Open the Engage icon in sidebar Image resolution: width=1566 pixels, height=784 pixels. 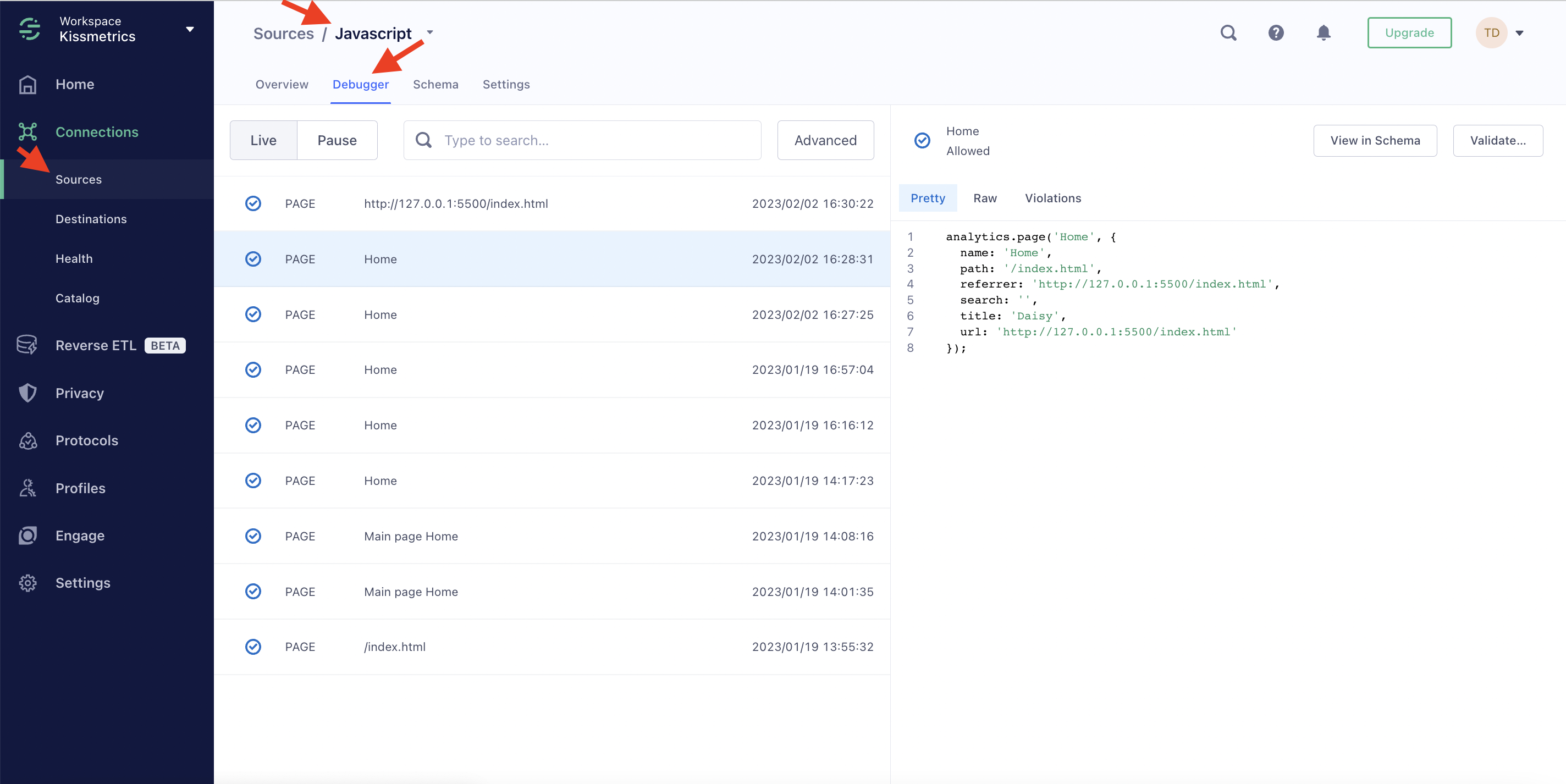(x=27, y=535)
